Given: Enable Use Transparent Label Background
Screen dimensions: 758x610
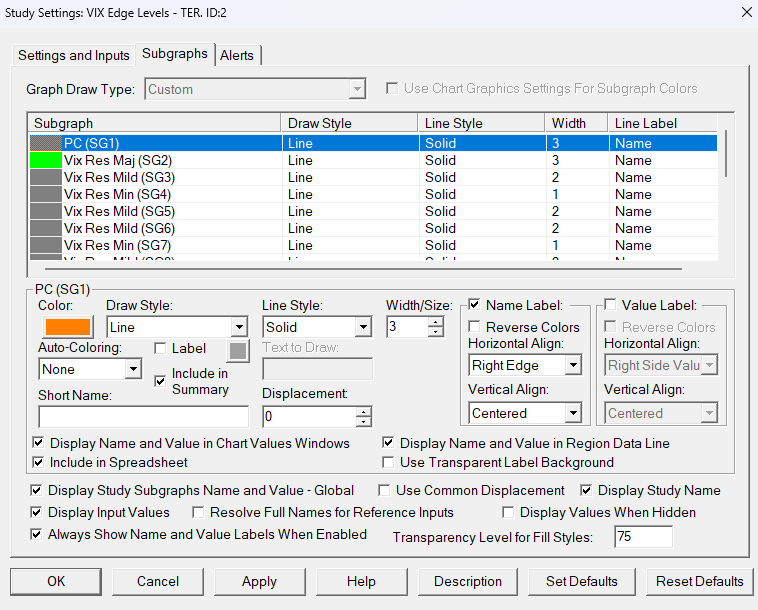Looking at the screenshot, I should (x=388, y=462).
